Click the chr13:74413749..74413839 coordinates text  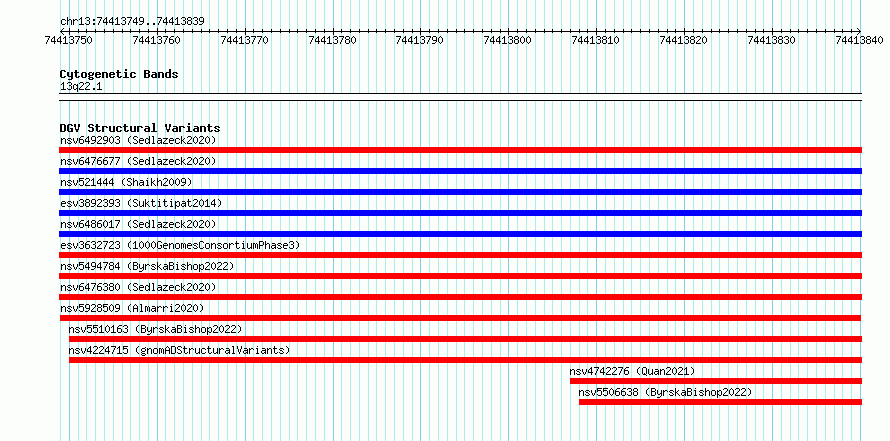point(132,22)
